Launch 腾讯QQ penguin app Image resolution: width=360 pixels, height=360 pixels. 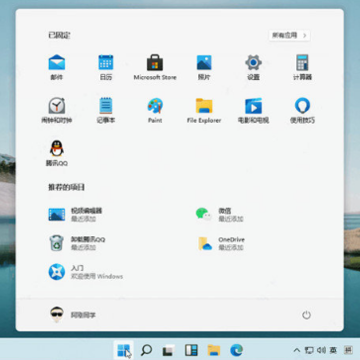pyautogui.click(x=57, y=153)
